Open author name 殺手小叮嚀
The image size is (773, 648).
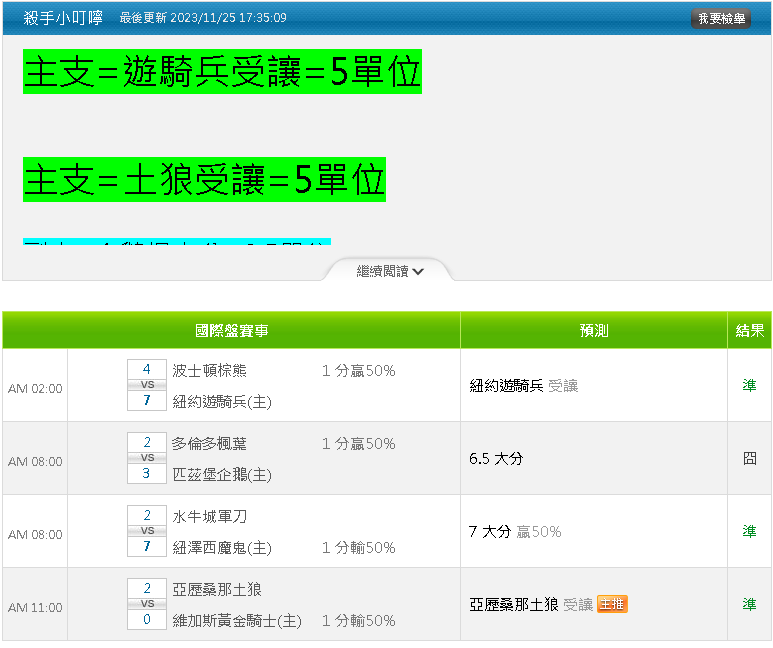coord(63,18)
